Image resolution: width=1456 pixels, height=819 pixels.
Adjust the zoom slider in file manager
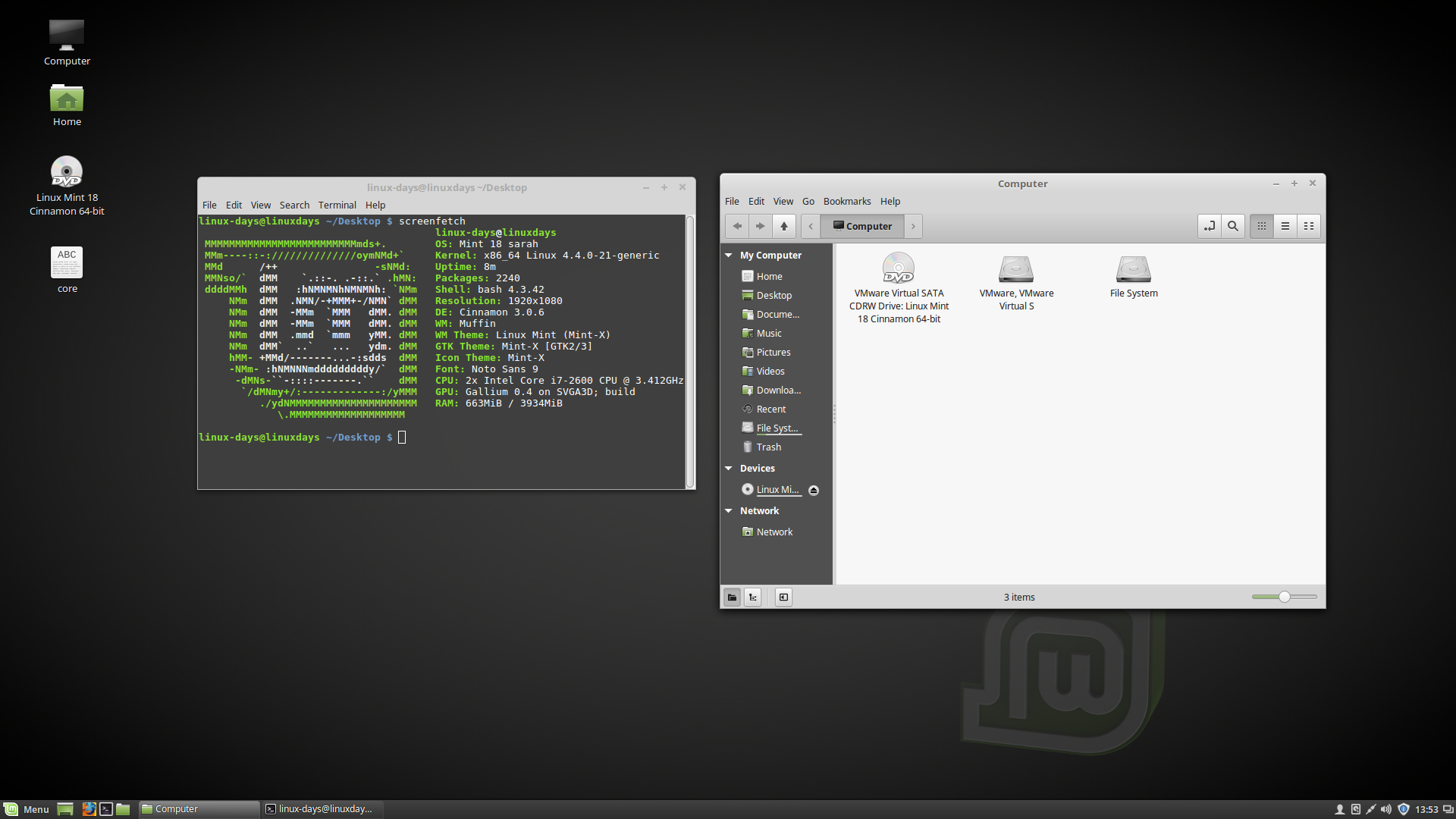click(1285, 598)
